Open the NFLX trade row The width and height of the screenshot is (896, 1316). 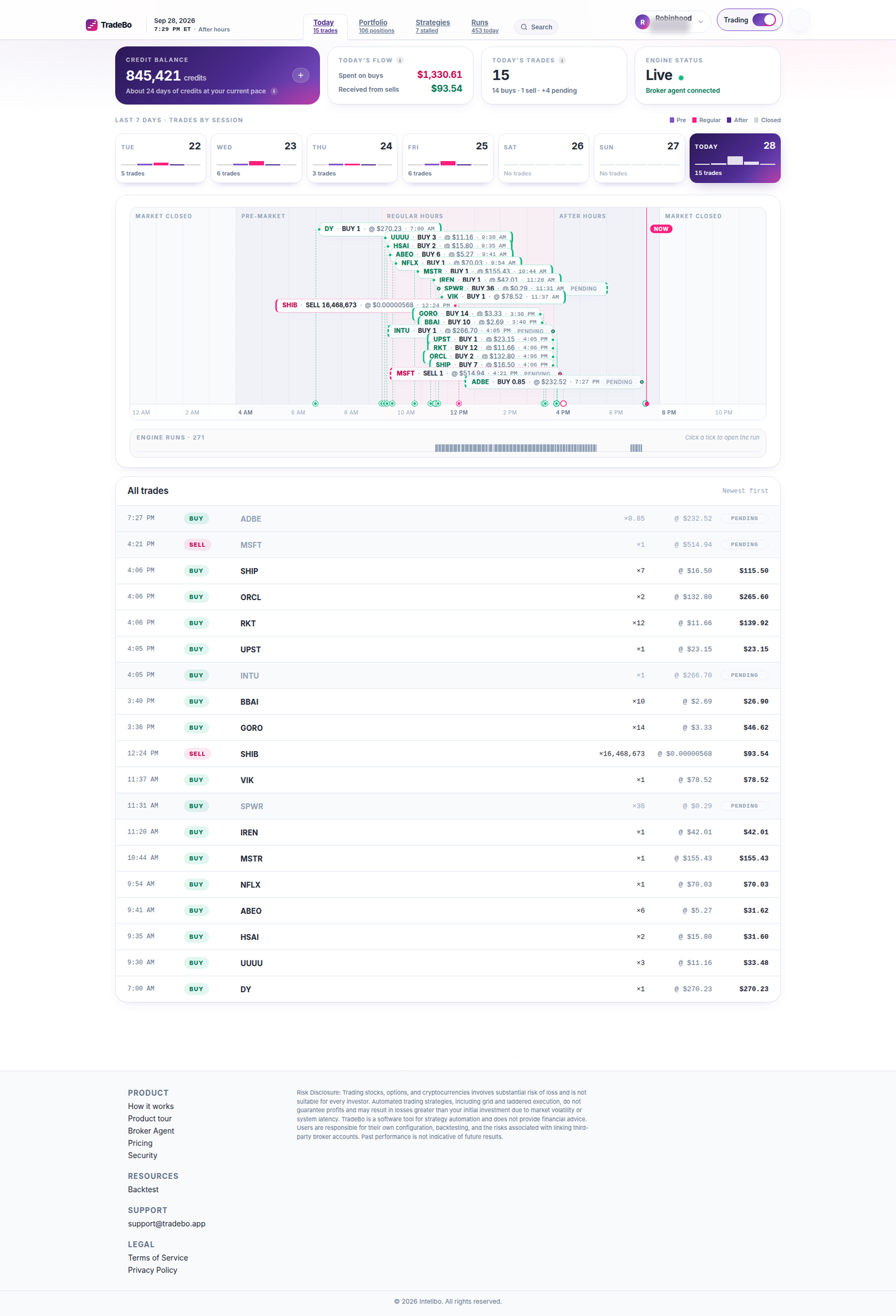tap(448, 884)
